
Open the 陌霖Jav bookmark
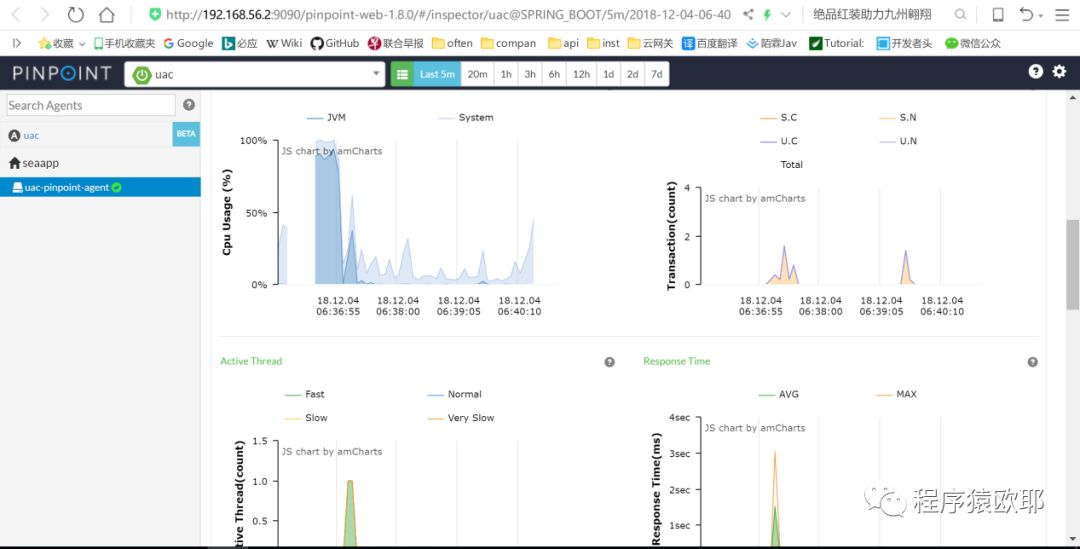pos(771,43)
